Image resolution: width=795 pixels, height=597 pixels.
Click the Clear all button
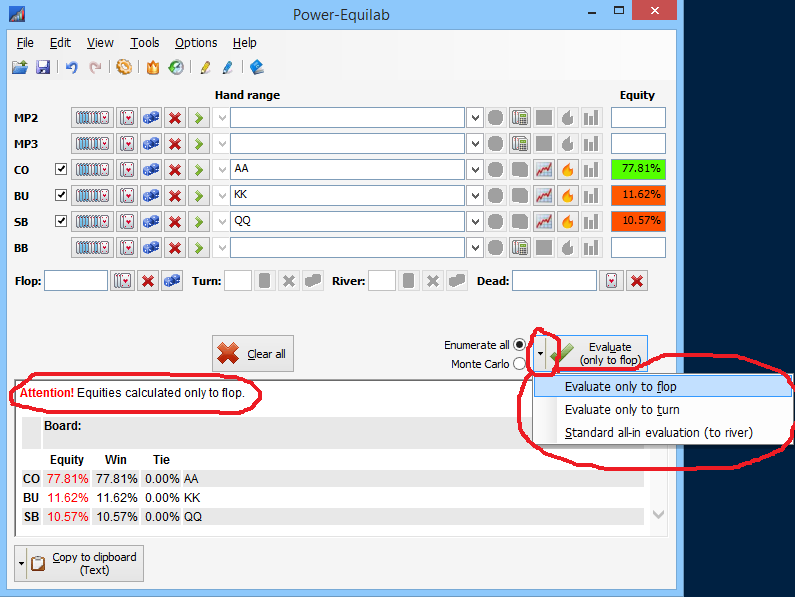click(x=252, y=354)
